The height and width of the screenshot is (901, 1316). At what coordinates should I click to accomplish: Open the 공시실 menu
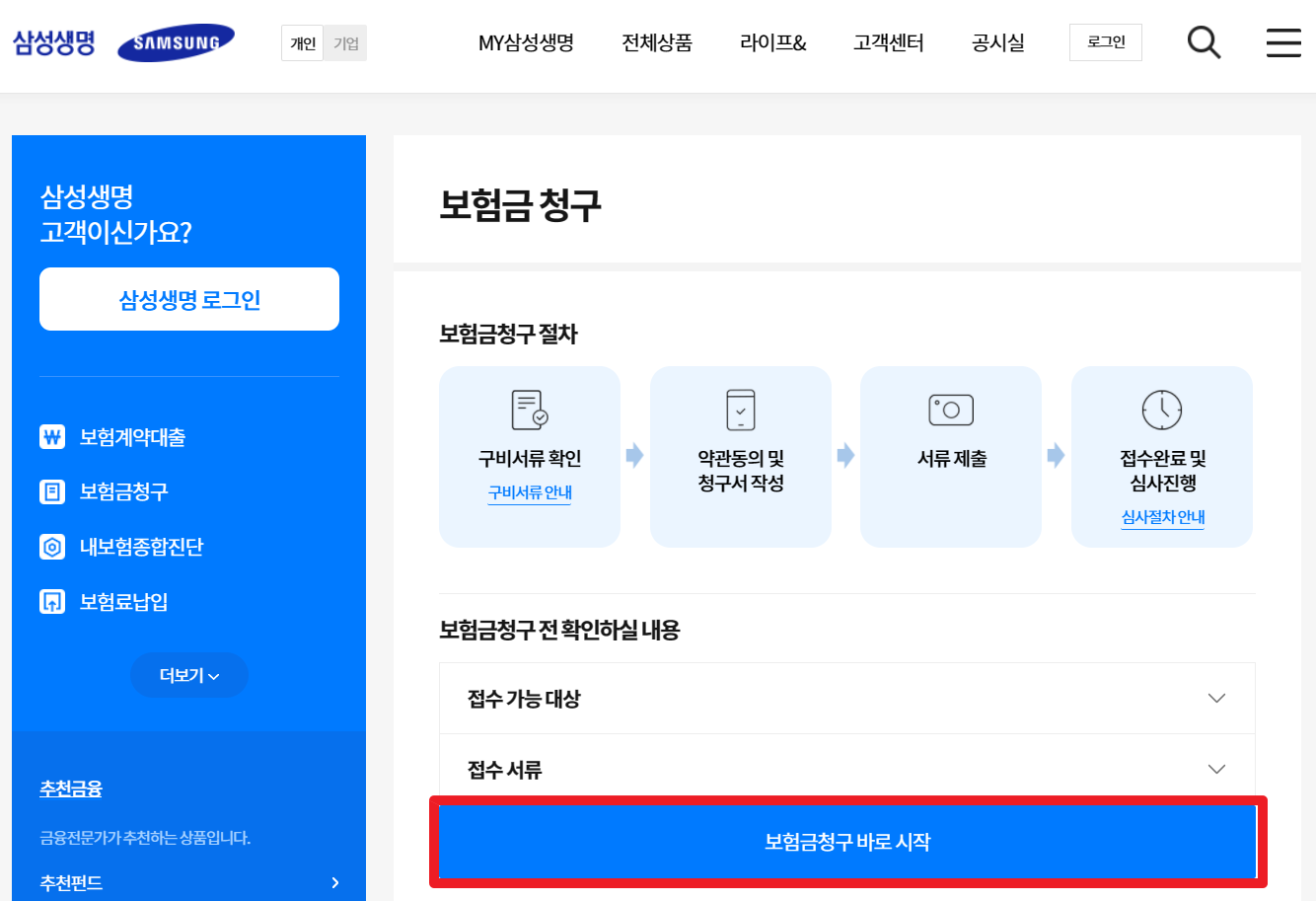(x=998, y=42)
